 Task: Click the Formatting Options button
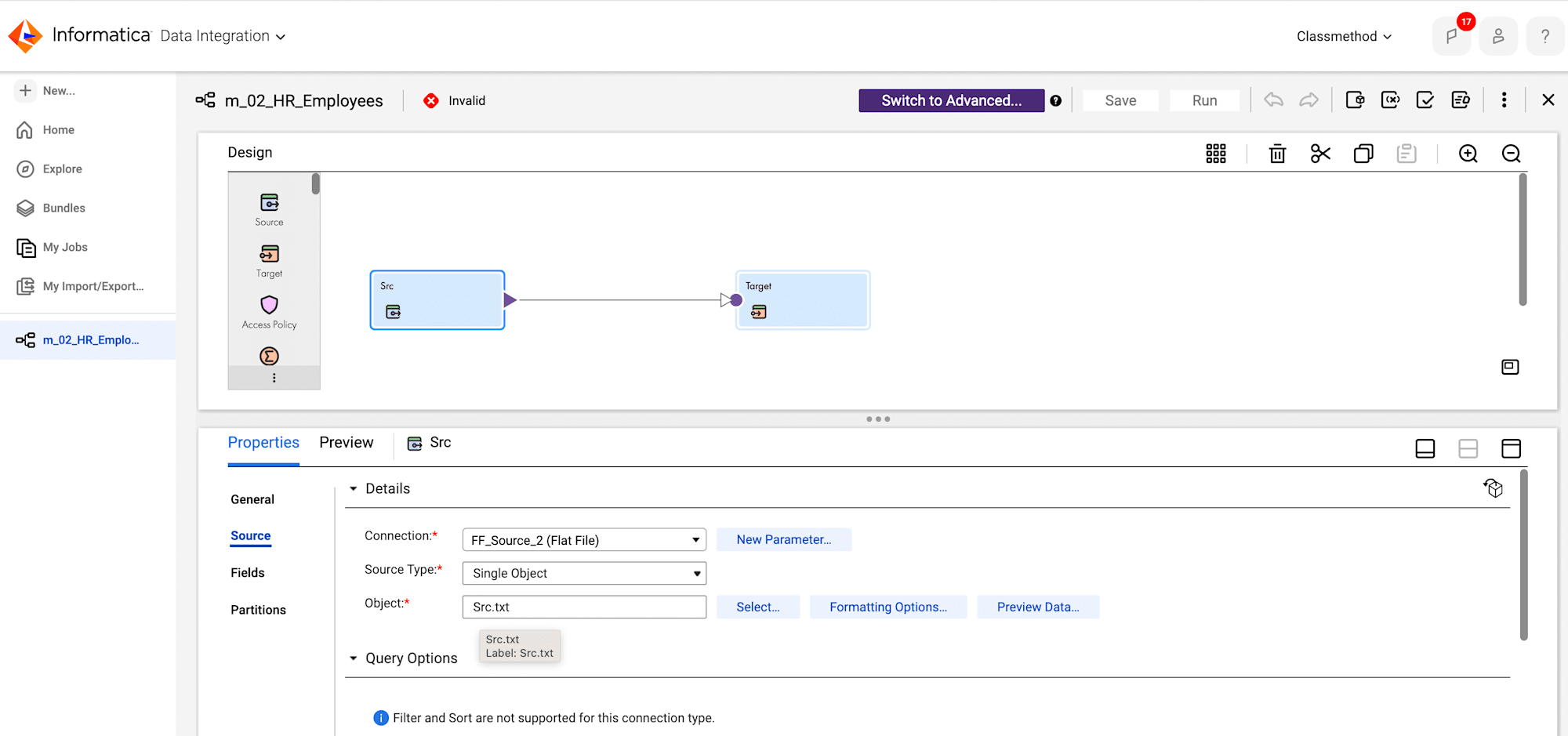coord(888,607)
